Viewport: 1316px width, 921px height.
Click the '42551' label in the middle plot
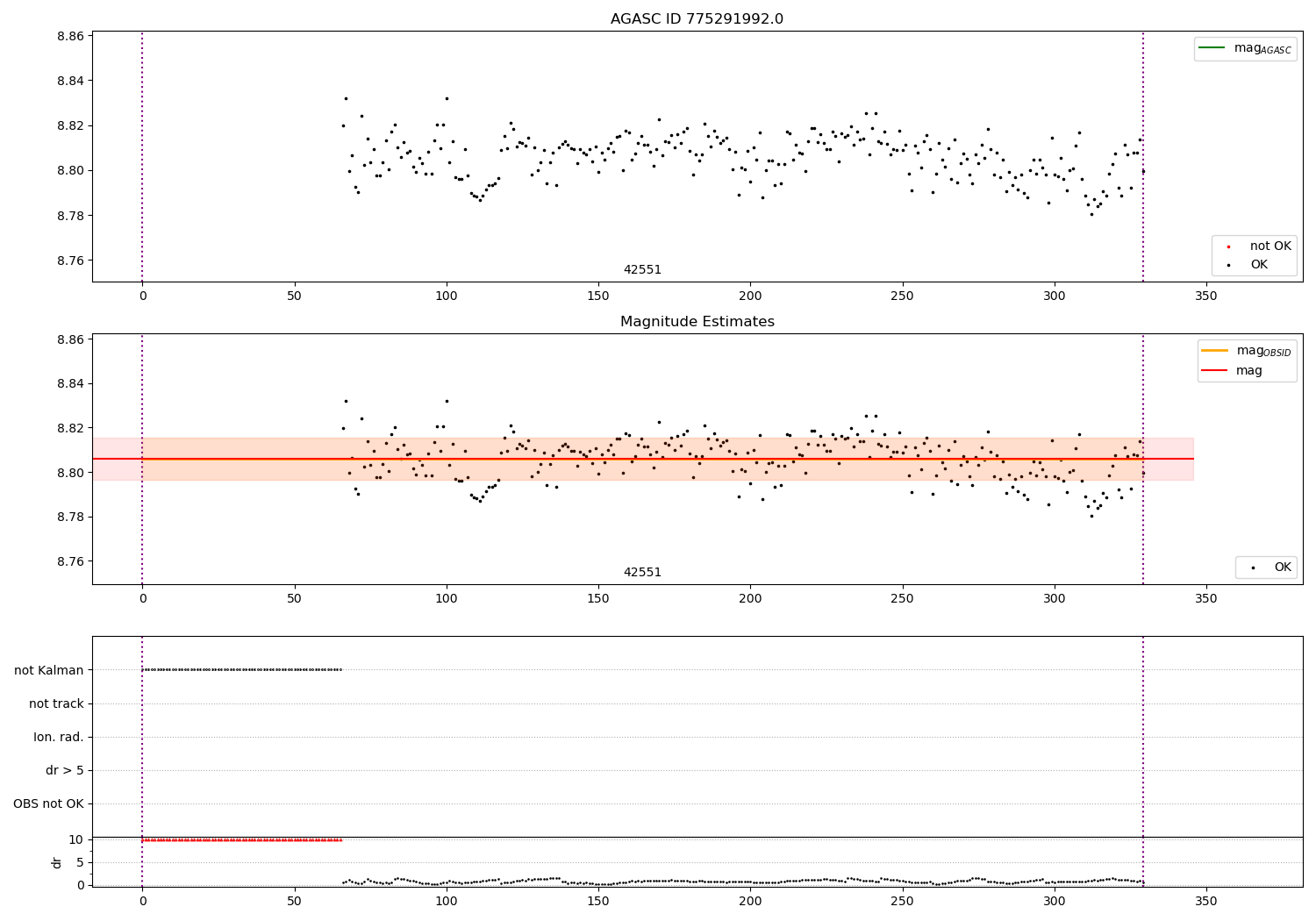tap(642, 573)
